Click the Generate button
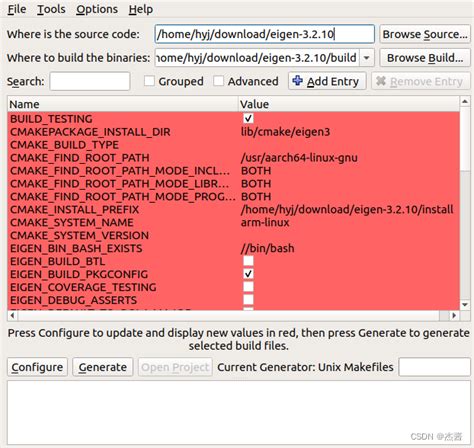 pyautogui.click(x=103, y=367)
